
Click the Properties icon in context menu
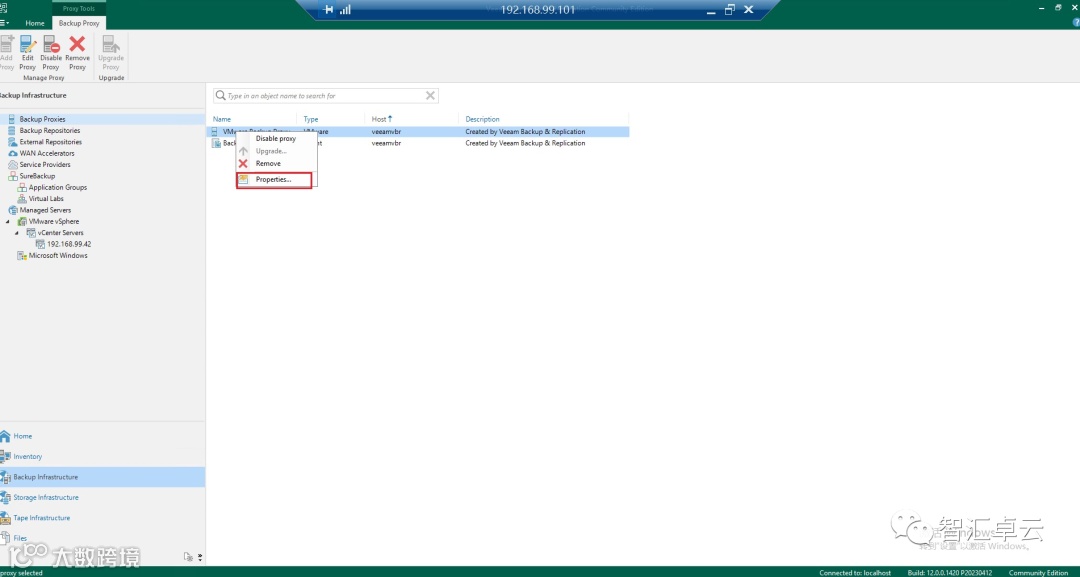[243, 179]
